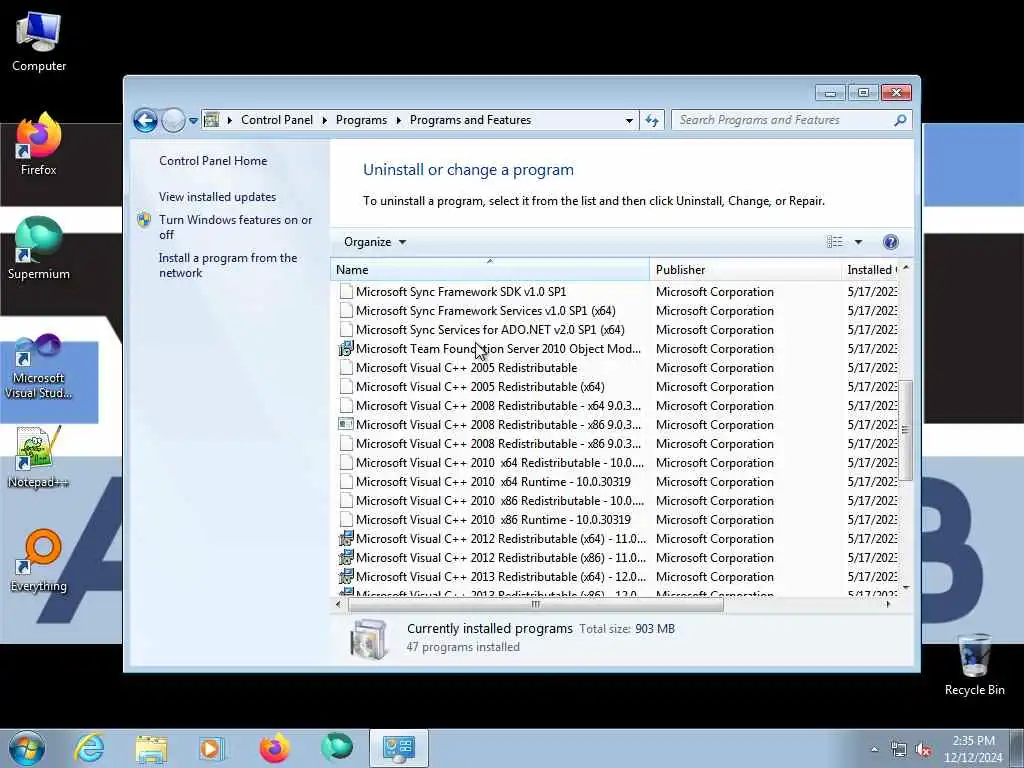Refresh the Programs and Features list
1024x768 pixels.
652,120
